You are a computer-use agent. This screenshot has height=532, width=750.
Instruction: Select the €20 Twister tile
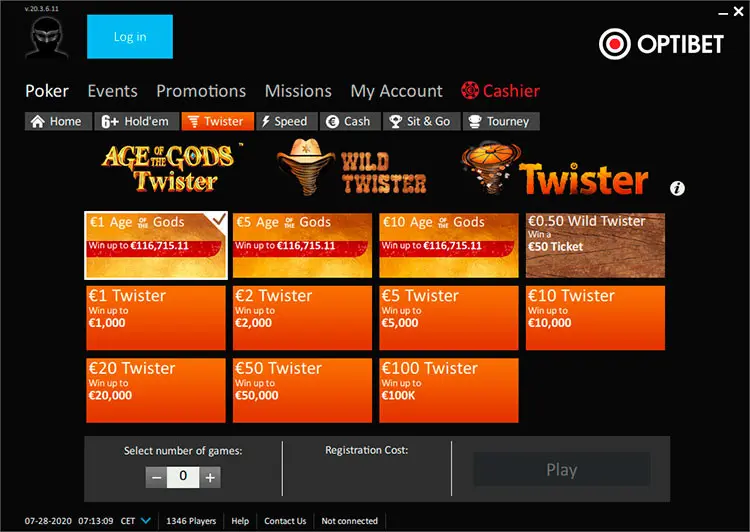[x=156, y=390]
